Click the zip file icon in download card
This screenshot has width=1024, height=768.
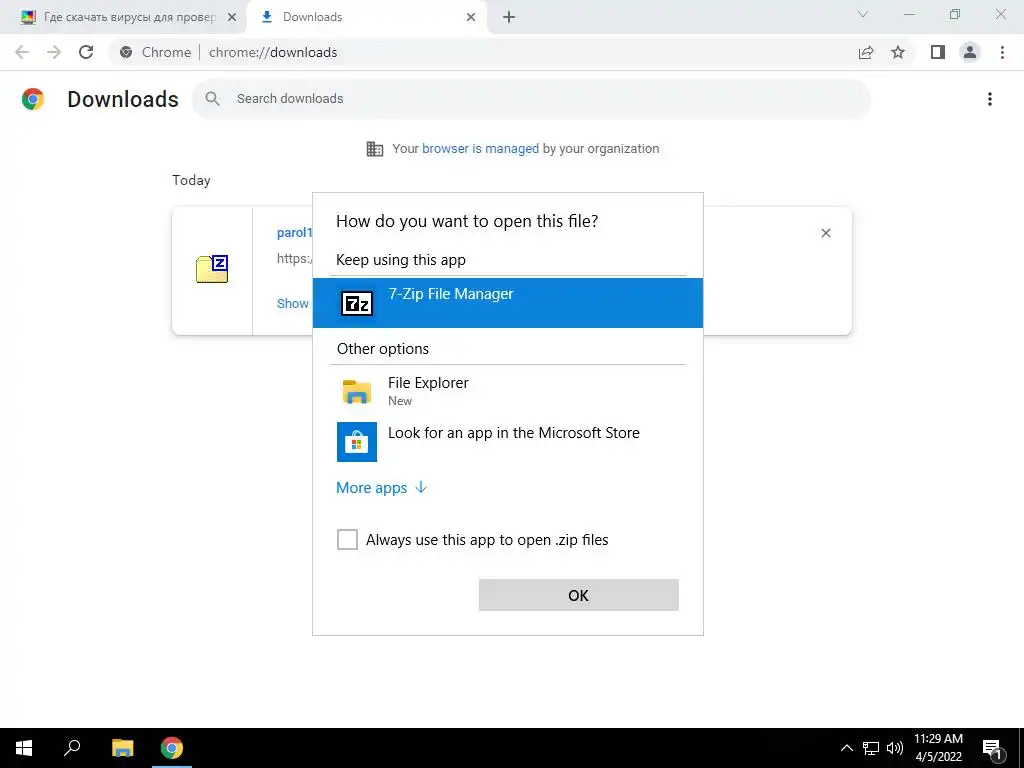pos(212,269)
